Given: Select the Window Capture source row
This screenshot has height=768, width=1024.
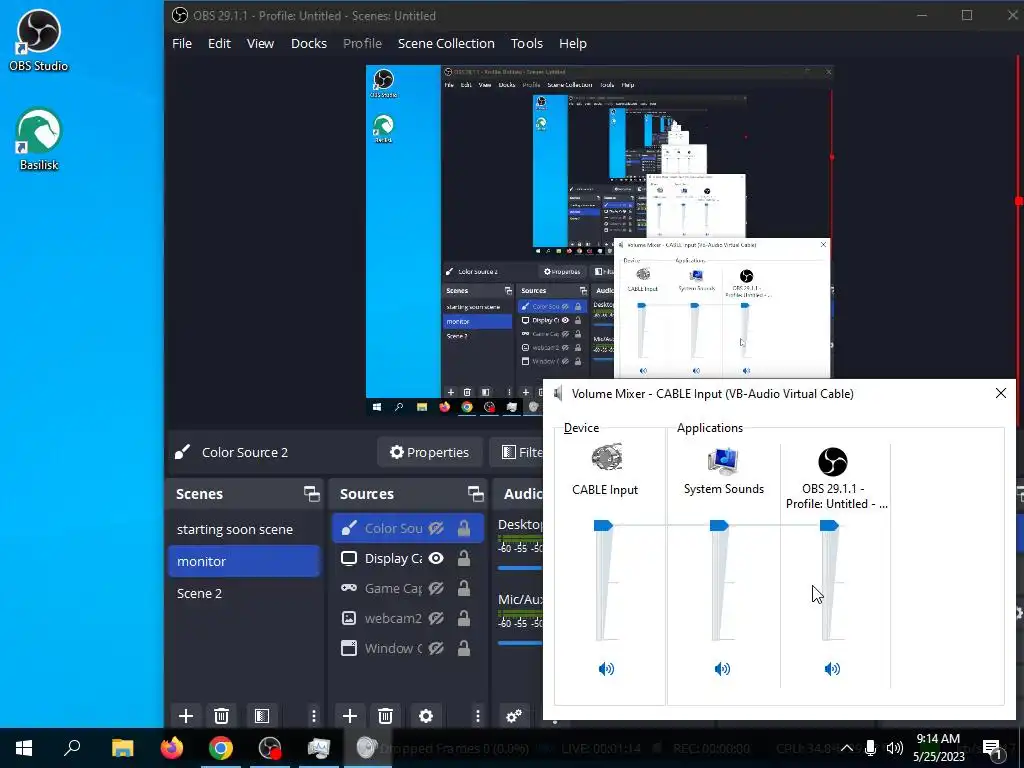Looking at the screenshot, I should [x=408, y=648].
